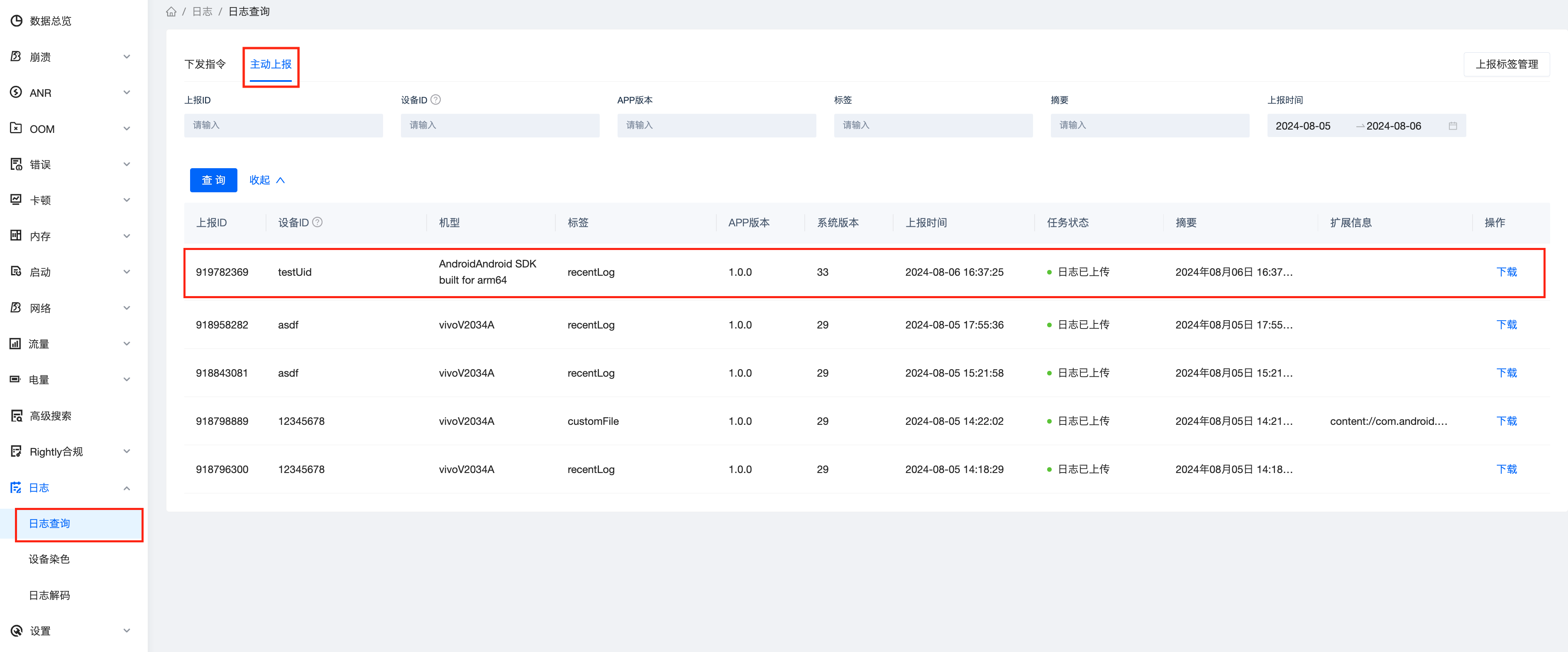Image resolution: width=1568 pixels, height=652 pixels.
Task: Download log for 上报ID 918796300
Action: point(1507,469)
